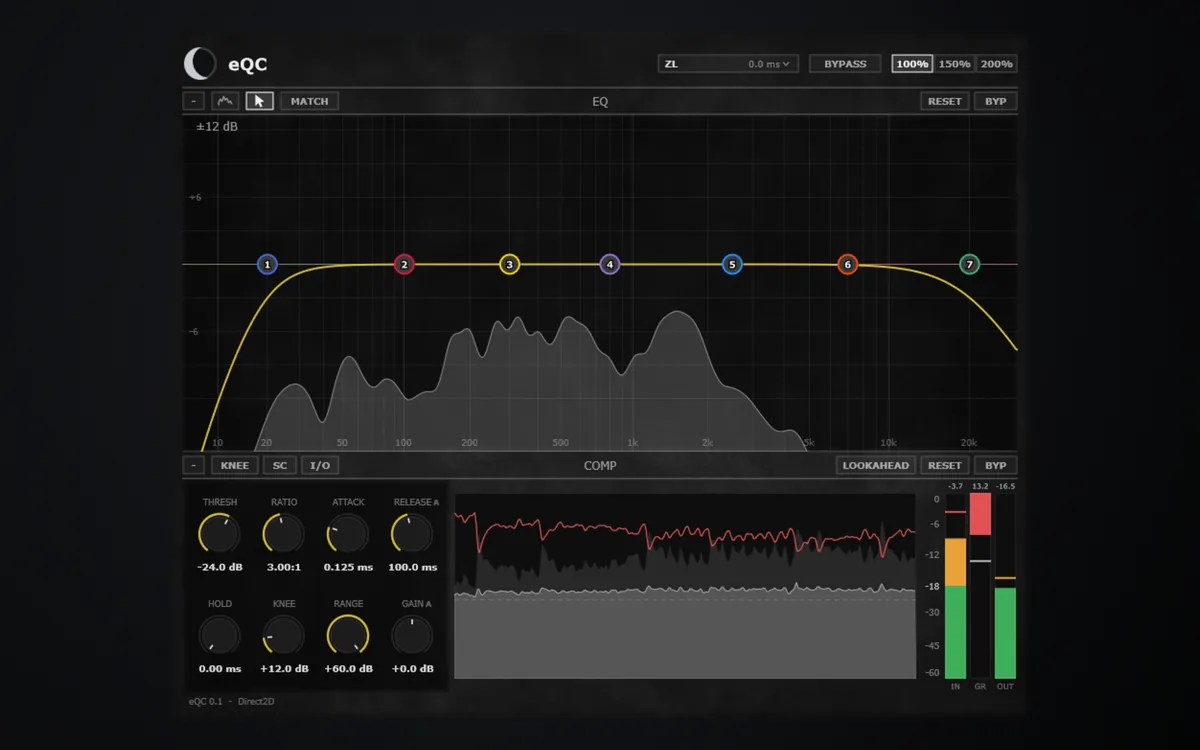This screenshot has width=1200, height=750.
Task: Click the ratio value field 3.00:1
Action: click(x=283, y=567)
